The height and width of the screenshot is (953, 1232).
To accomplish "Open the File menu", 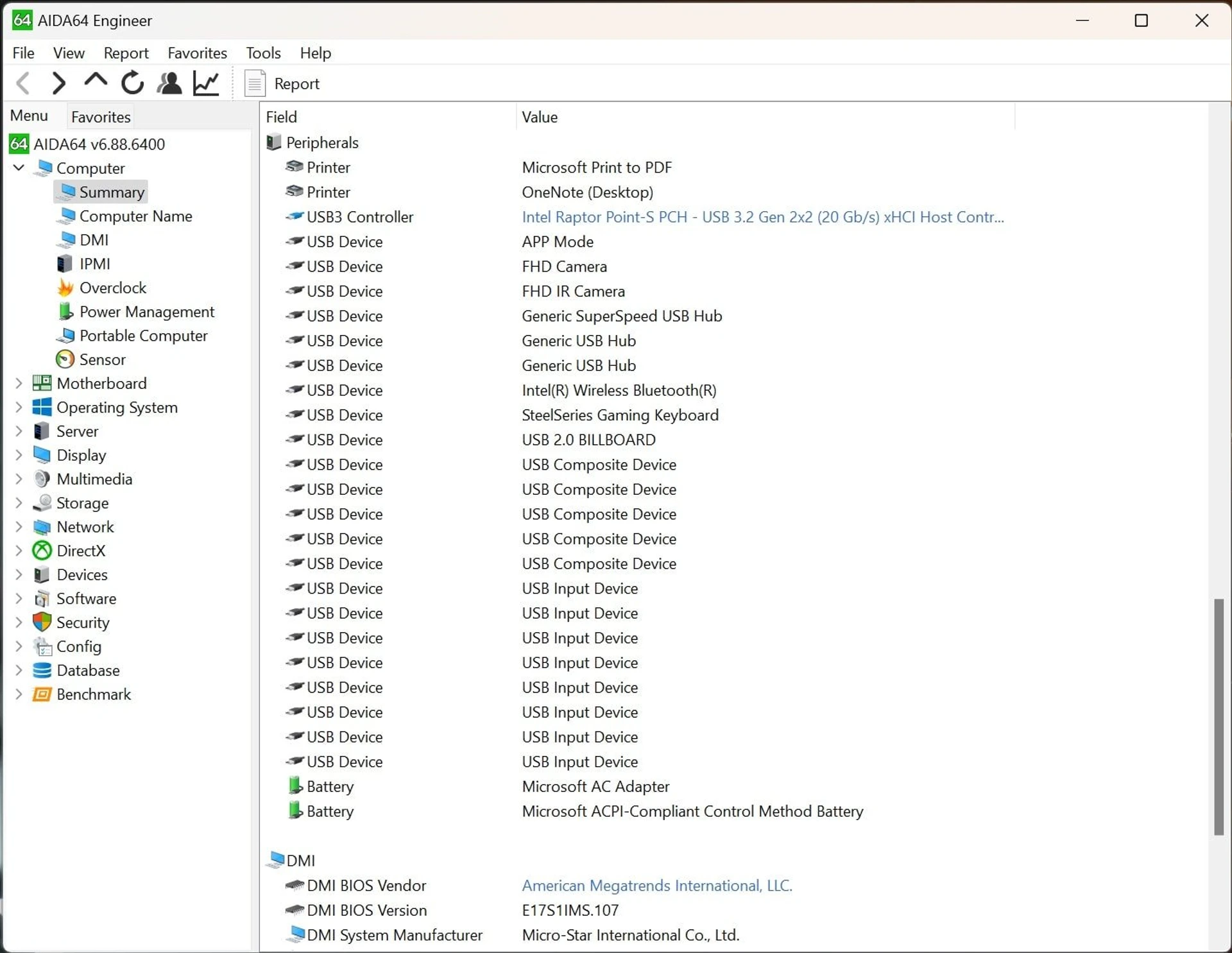I will (24, 53).
